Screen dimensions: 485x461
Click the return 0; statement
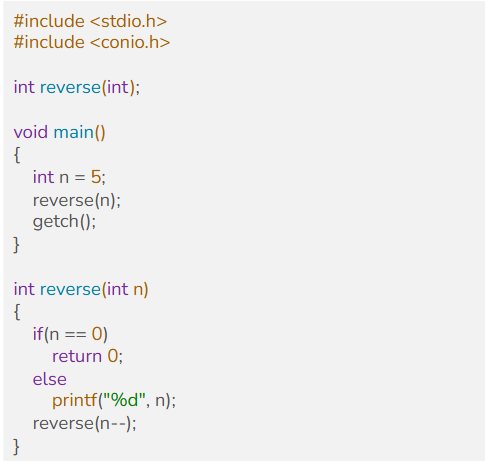point(87,356)
